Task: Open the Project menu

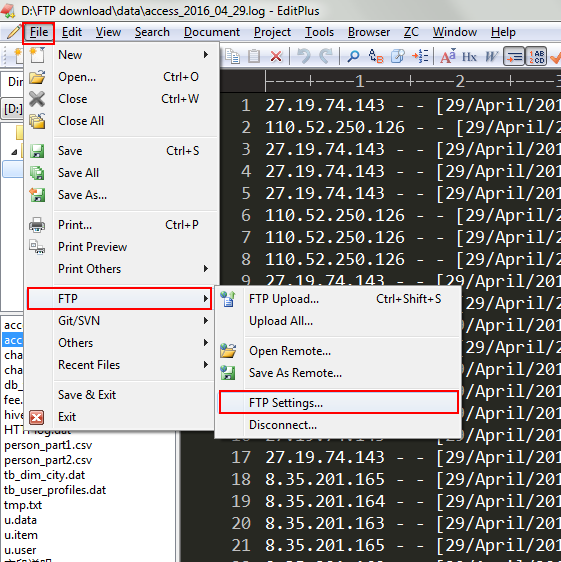Action: [x=272, y=33]
